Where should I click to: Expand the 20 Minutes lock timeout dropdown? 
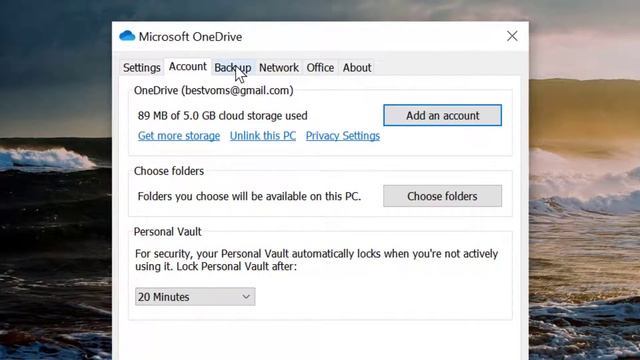[x=195, y=297]
